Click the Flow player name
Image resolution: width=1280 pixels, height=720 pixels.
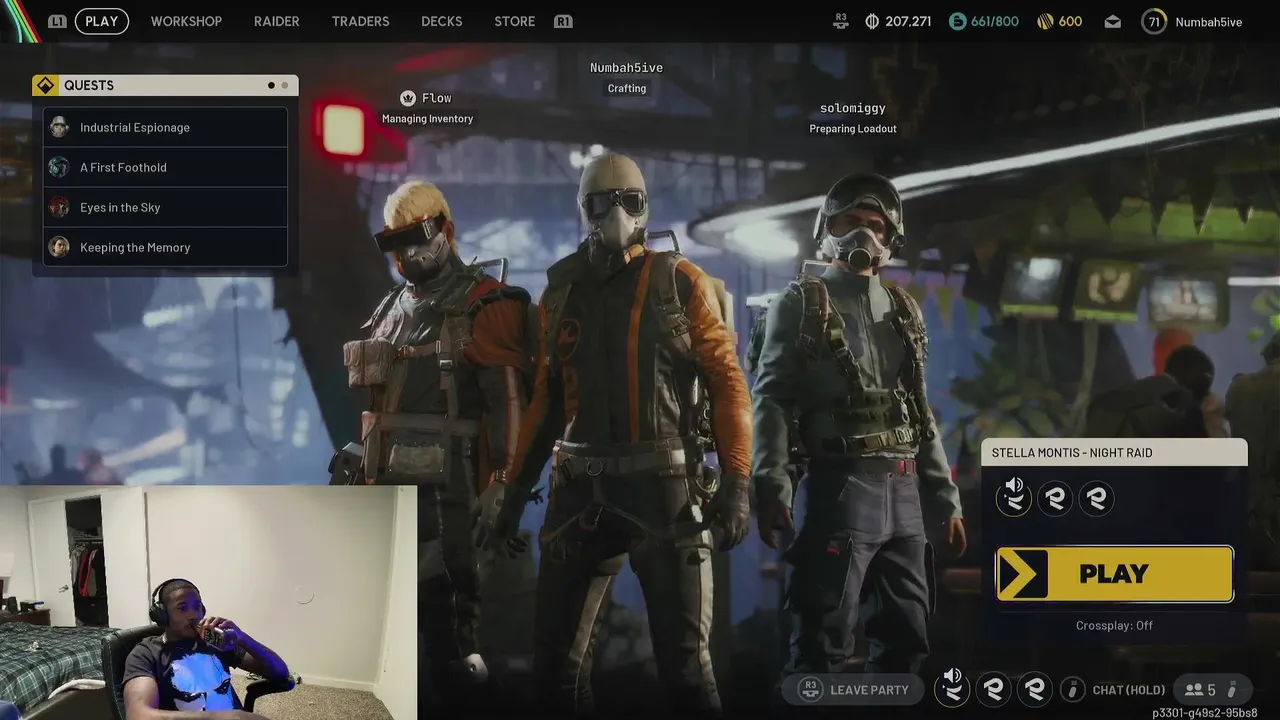point(437,98)
